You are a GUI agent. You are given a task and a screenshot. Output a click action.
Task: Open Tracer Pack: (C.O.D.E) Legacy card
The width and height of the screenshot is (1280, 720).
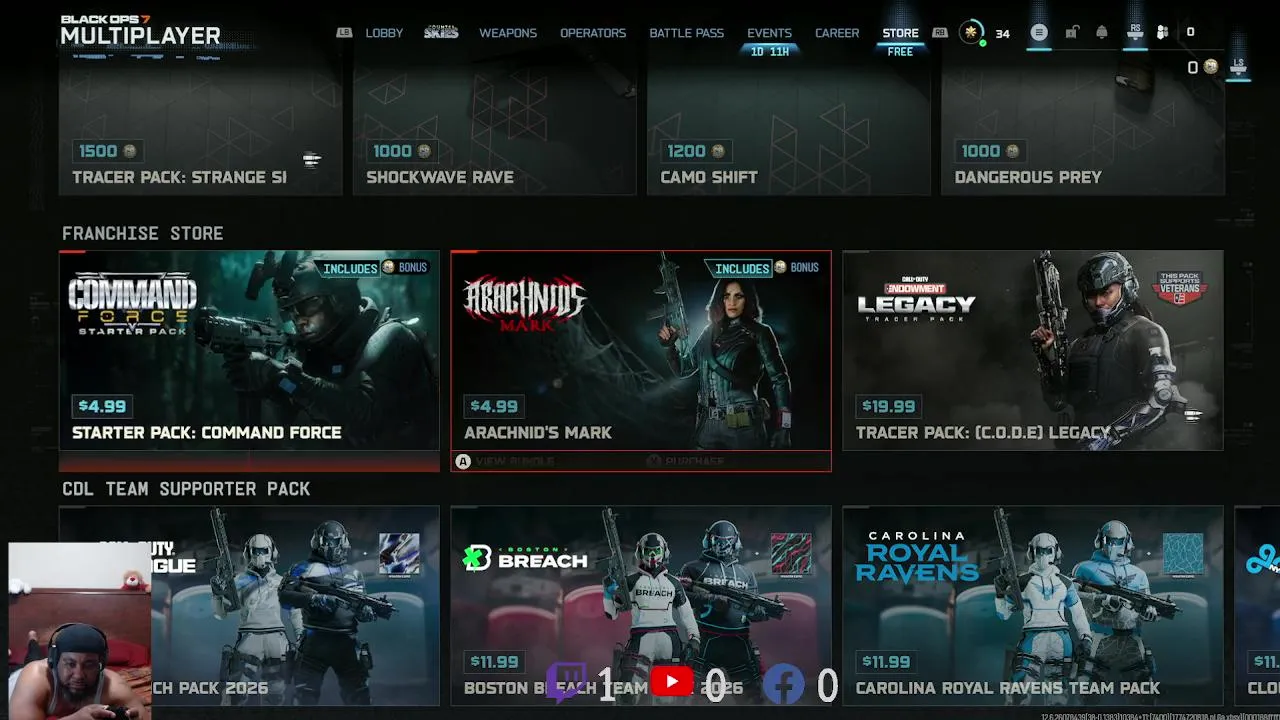(1033, 351)
